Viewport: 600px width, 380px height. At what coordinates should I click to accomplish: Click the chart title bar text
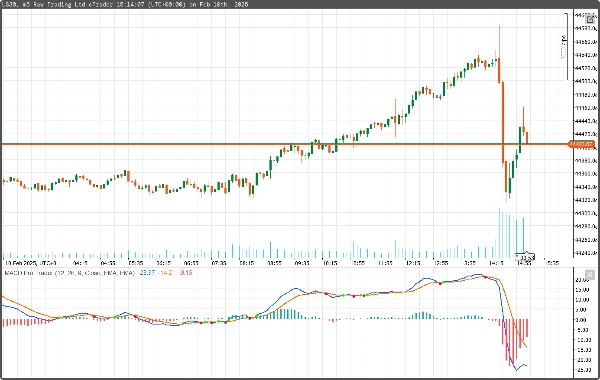[126, 4]
